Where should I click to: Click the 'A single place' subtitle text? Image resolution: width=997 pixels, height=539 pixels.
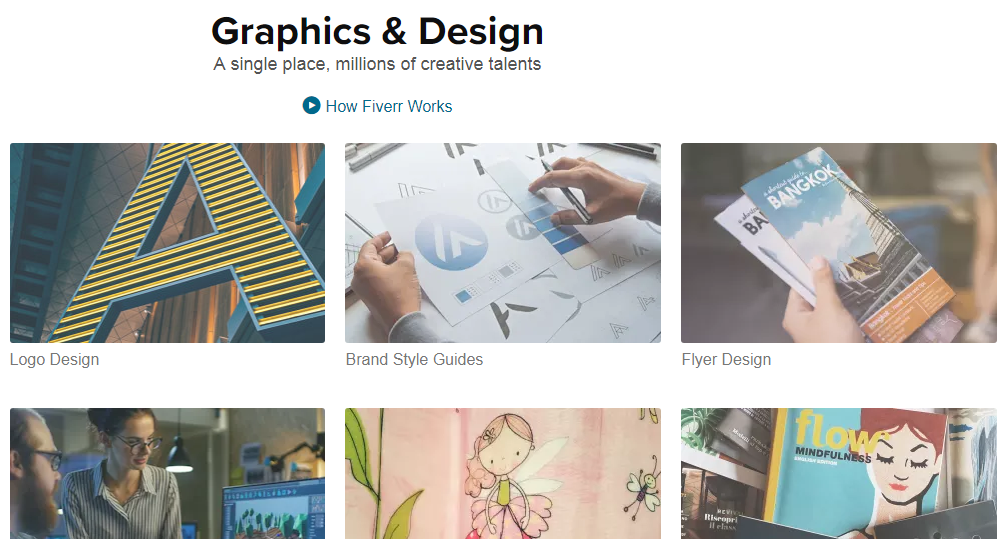point(377,64)
